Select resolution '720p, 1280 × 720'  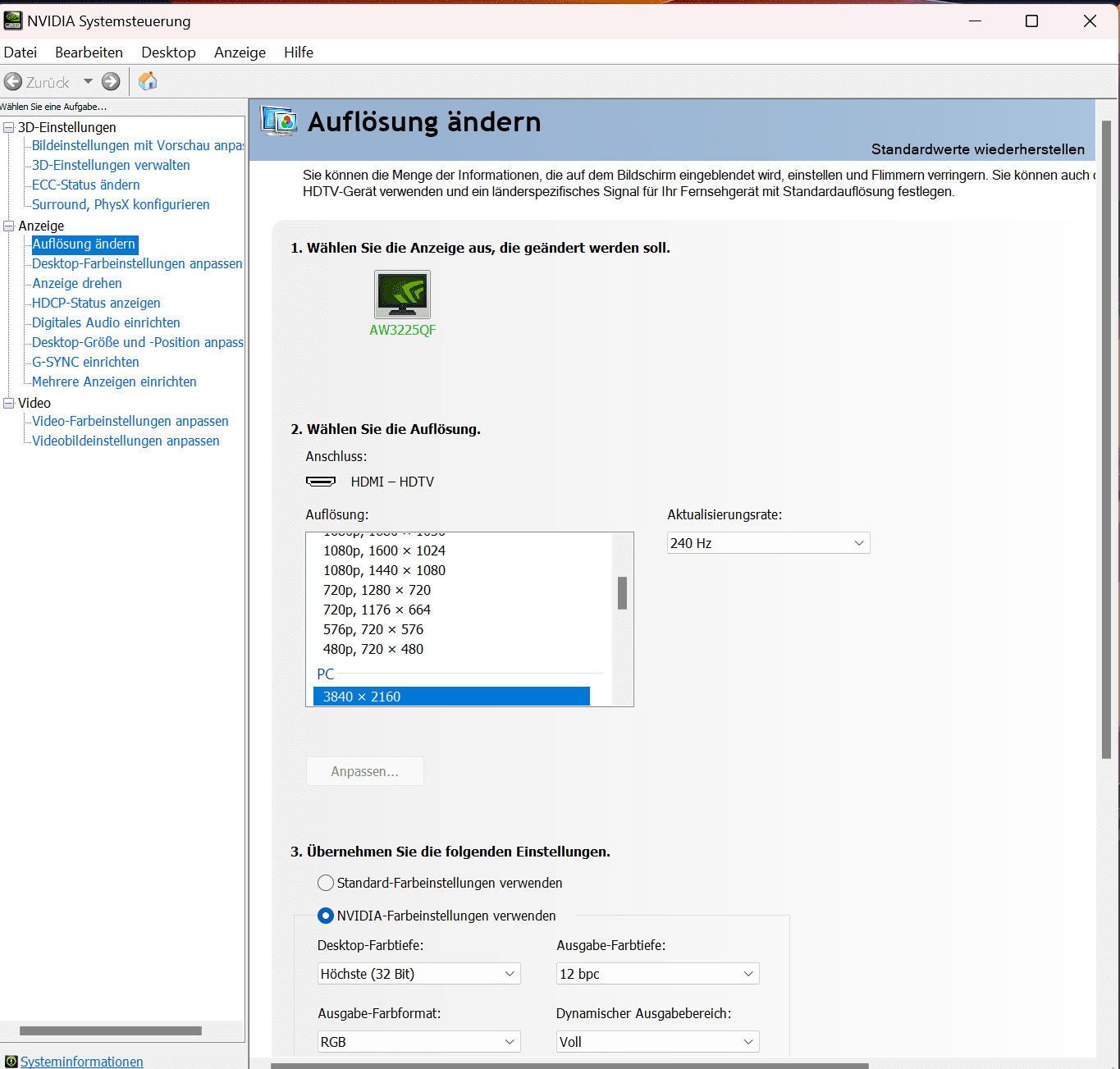pyautogui.click(x=377, y=590)
